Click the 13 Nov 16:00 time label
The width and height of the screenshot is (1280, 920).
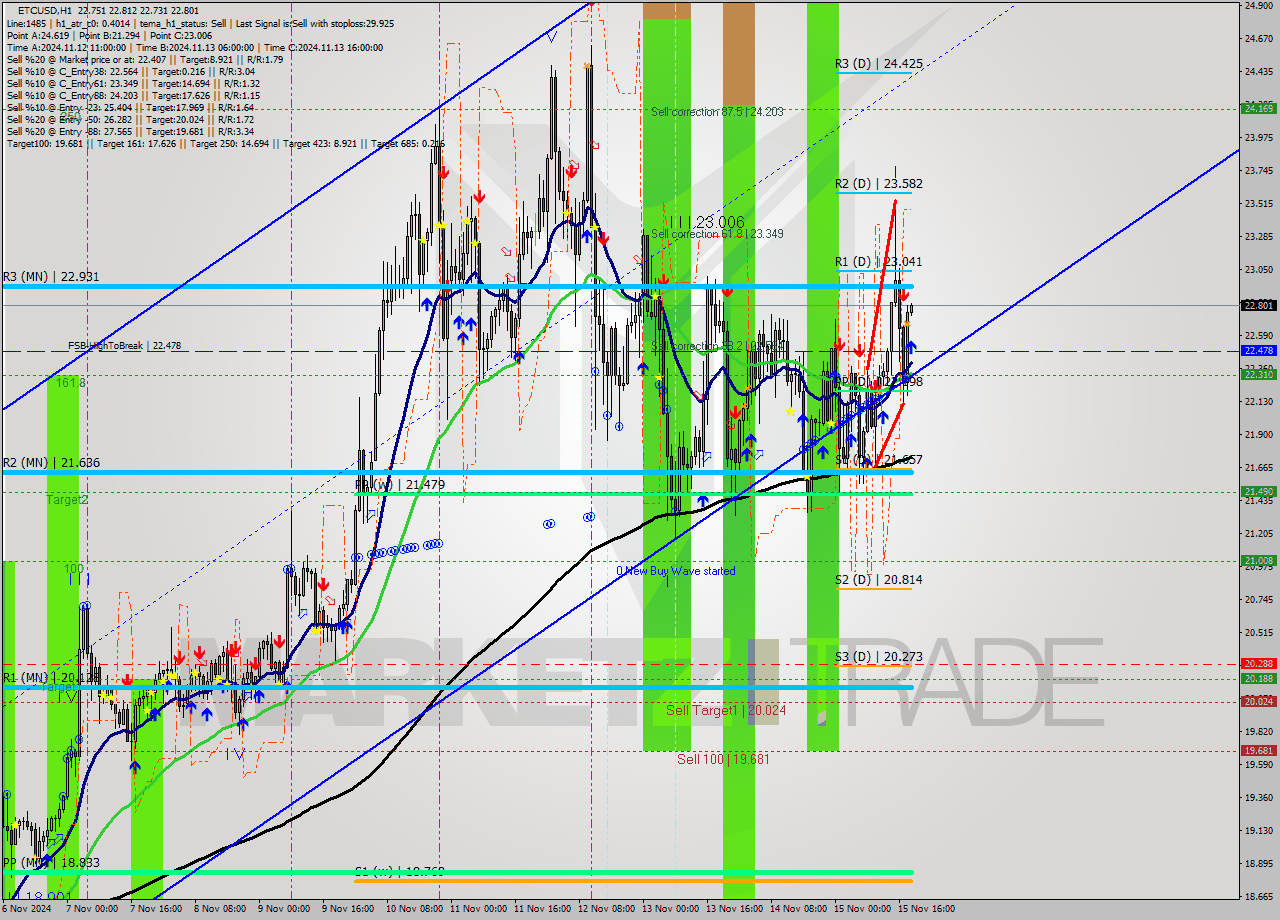pyautogui.click(x=733, y=909)
